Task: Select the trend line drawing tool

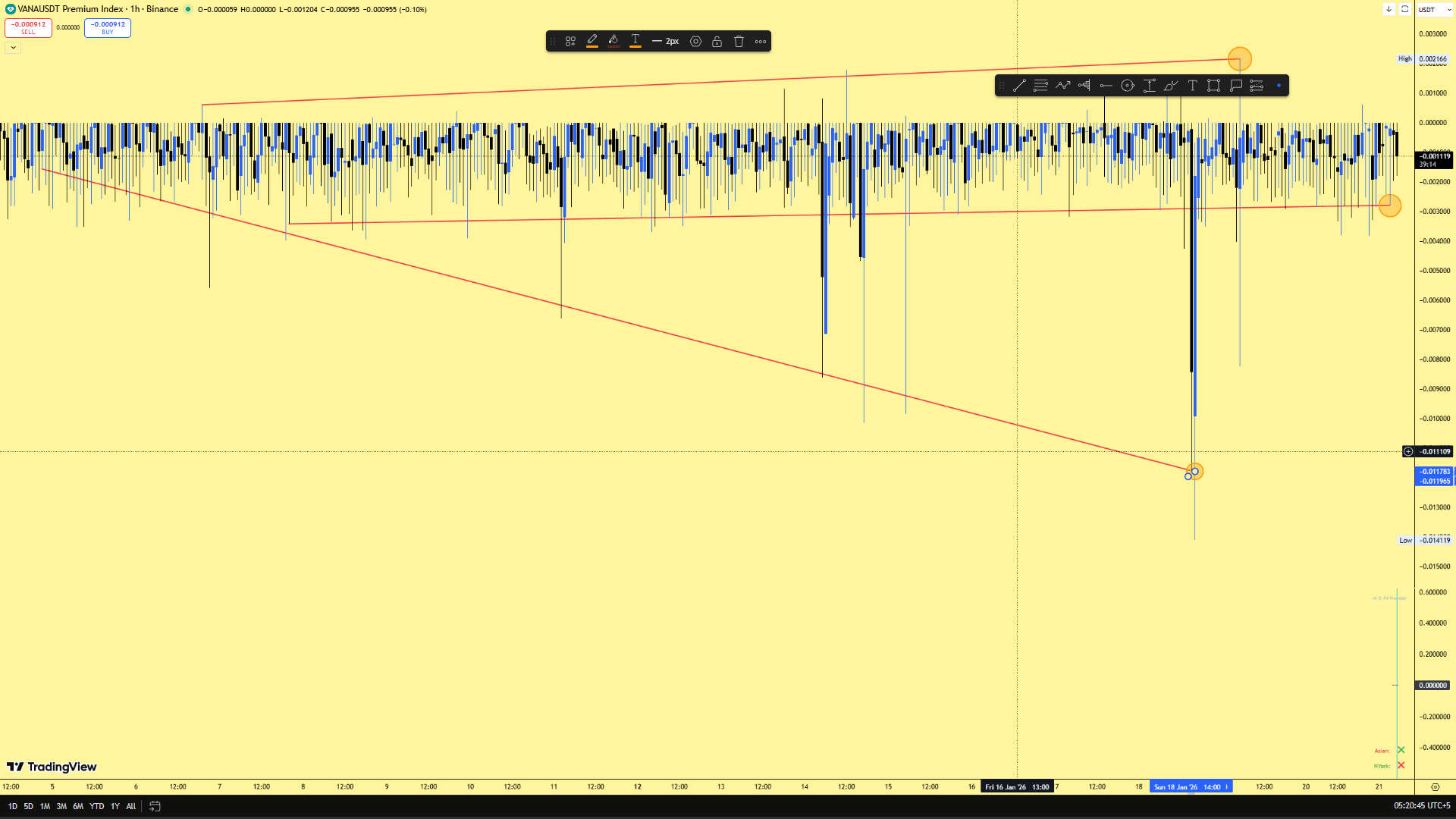Action: point(1019,86)
